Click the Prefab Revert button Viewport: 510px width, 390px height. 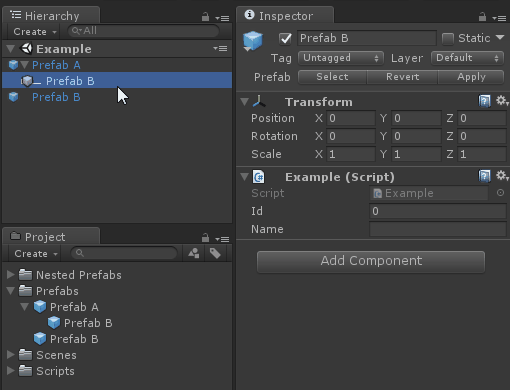[402, 77]
